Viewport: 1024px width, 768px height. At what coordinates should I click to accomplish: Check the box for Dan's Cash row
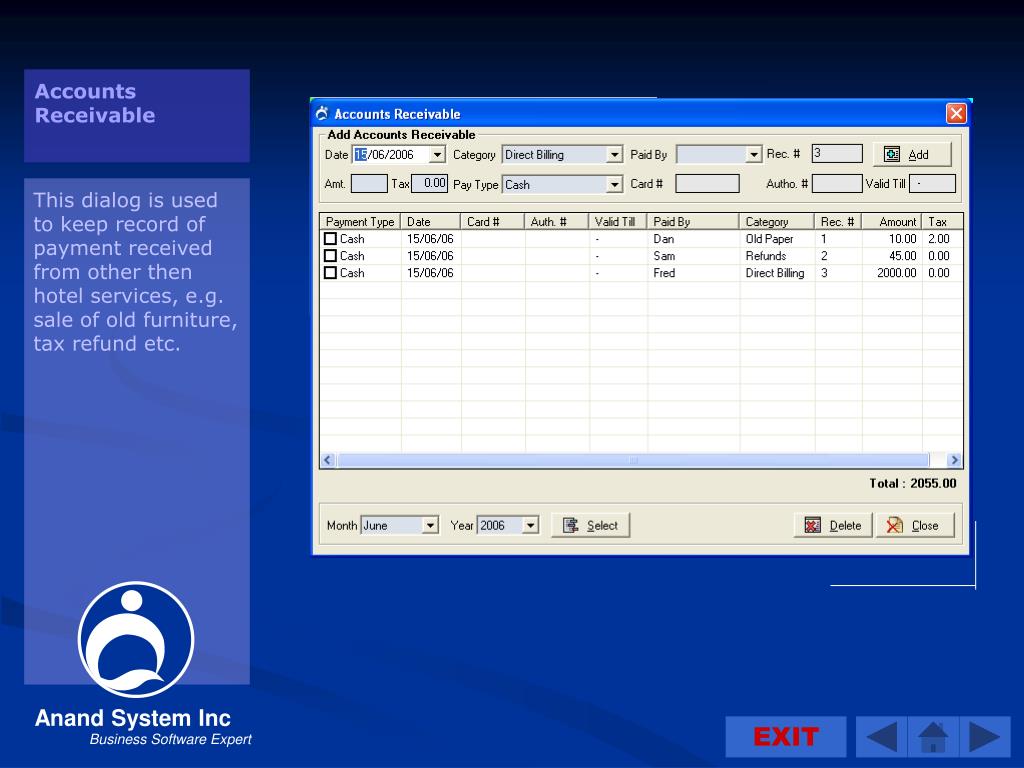(x=330, y=238)
